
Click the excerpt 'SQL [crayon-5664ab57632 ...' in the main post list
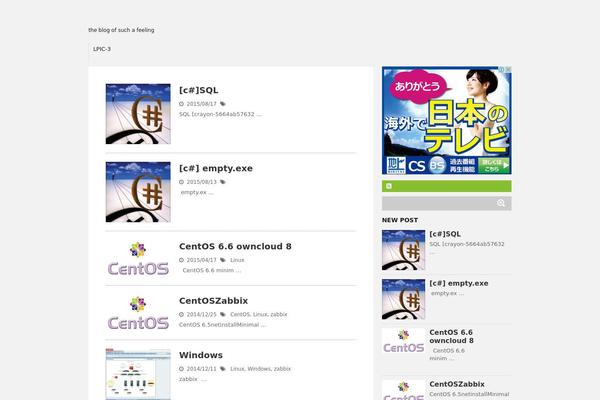click(220, 114)
